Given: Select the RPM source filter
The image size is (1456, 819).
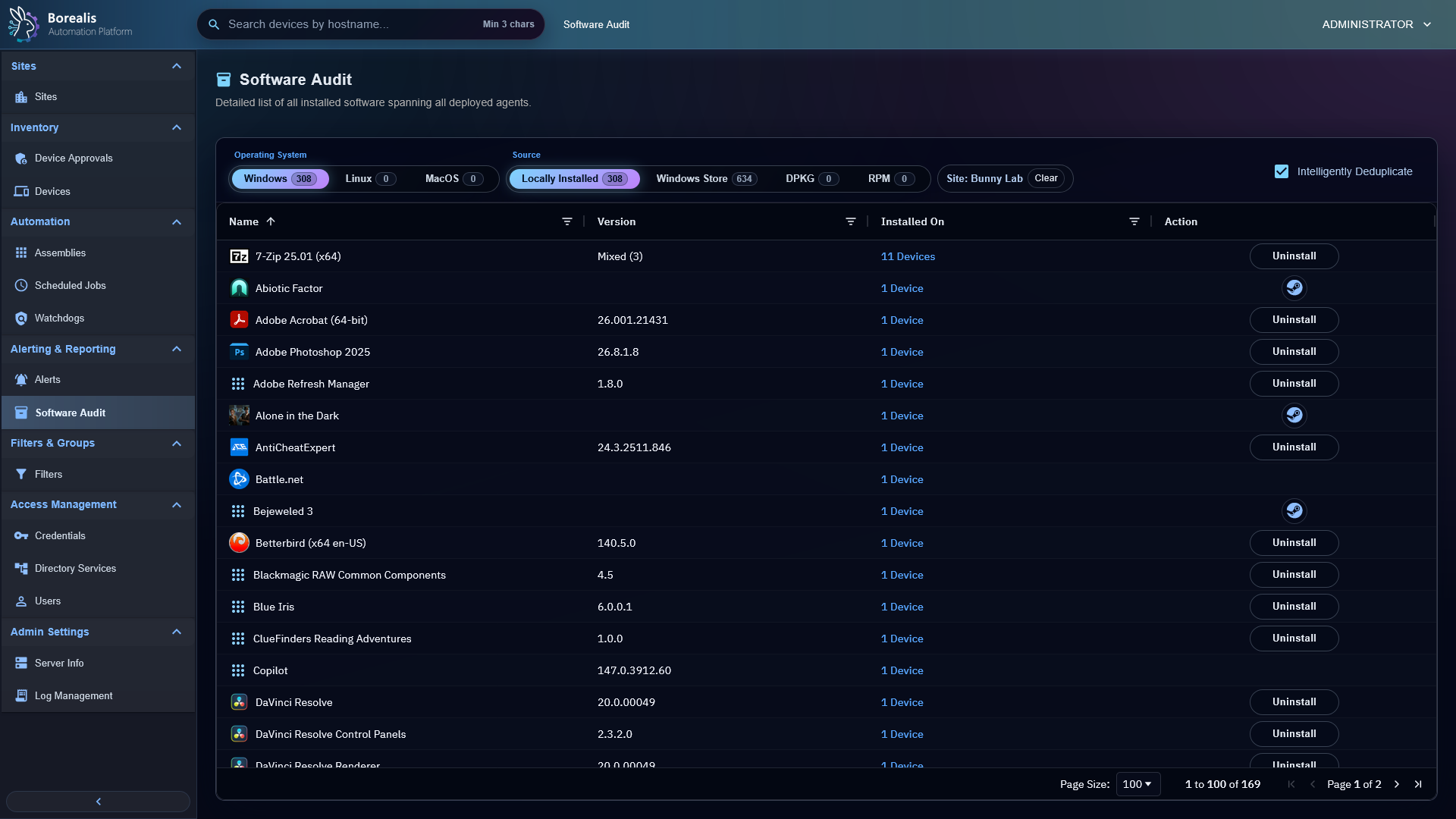Looking at the screenshot, I should 890,179.
